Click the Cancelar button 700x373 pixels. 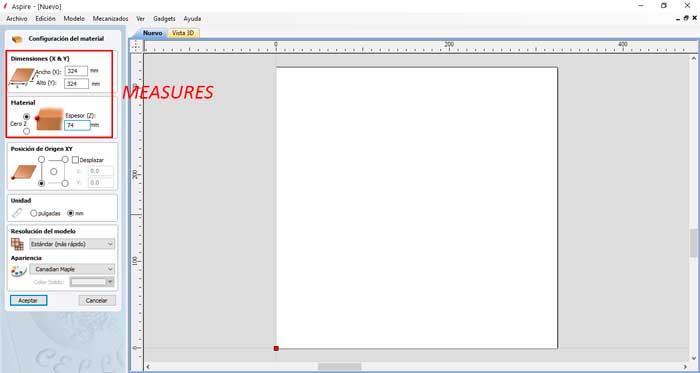97,300
